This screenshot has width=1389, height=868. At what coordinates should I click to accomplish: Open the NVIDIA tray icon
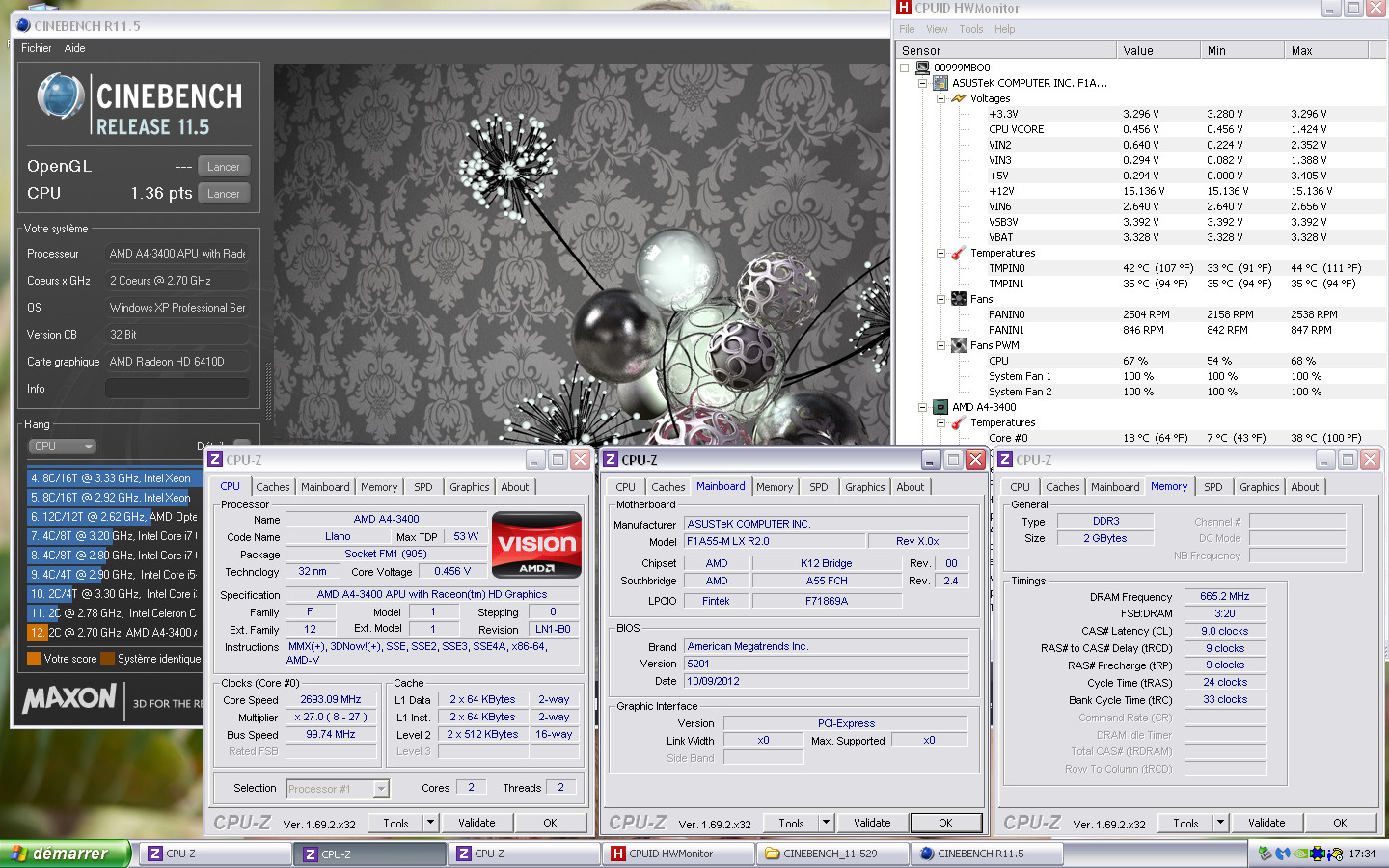pos(1301,854)
